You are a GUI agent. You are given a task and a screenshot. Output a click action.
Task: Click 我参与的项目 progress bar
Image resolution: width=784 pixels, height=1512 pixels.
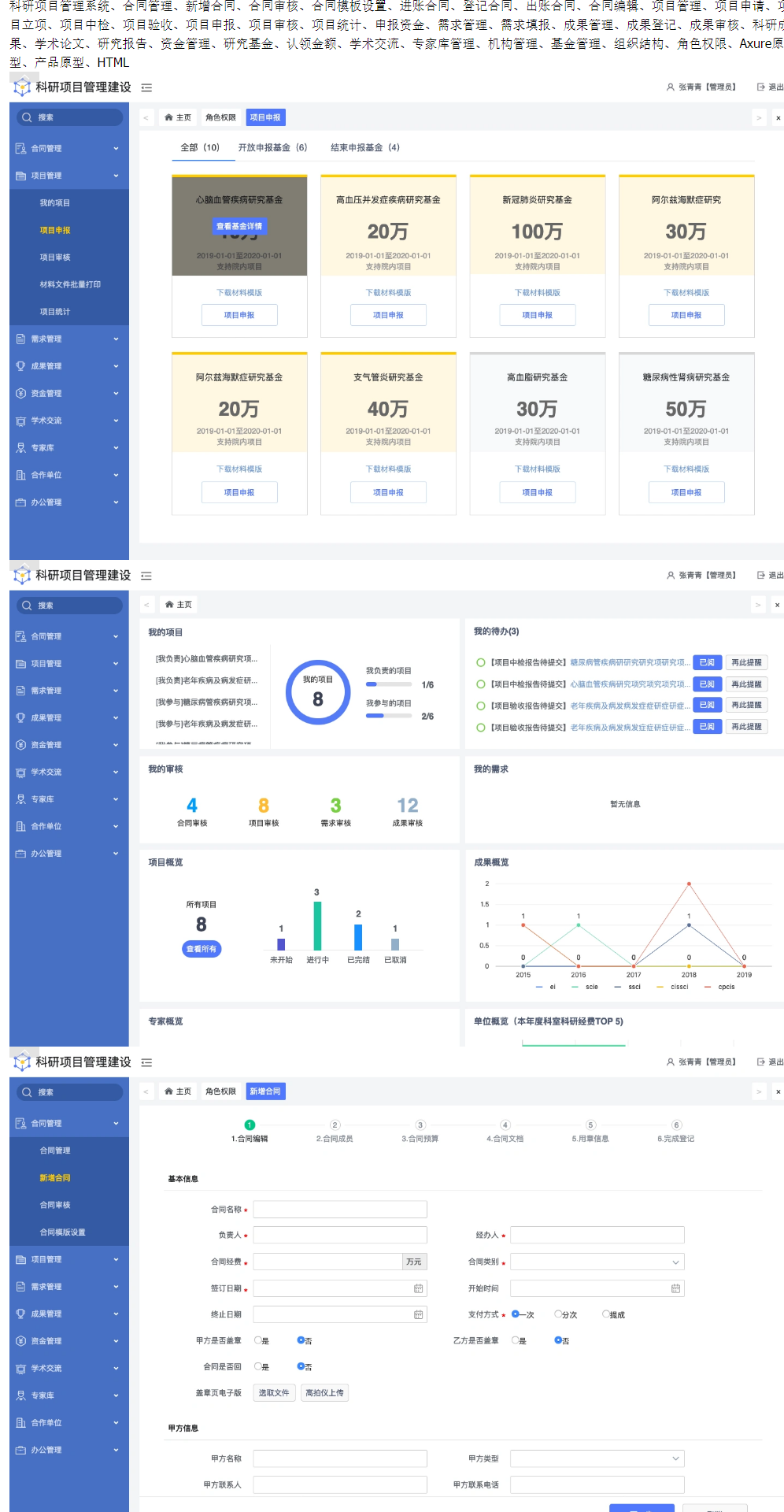coord(389,716)
